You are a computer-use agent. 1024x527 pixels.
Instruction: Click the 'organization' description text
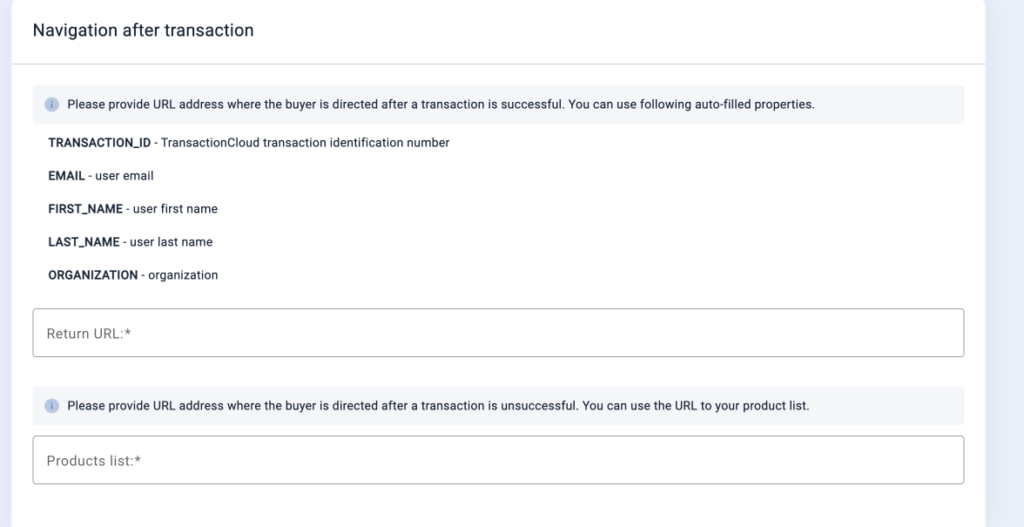click(x=183, y=276)
